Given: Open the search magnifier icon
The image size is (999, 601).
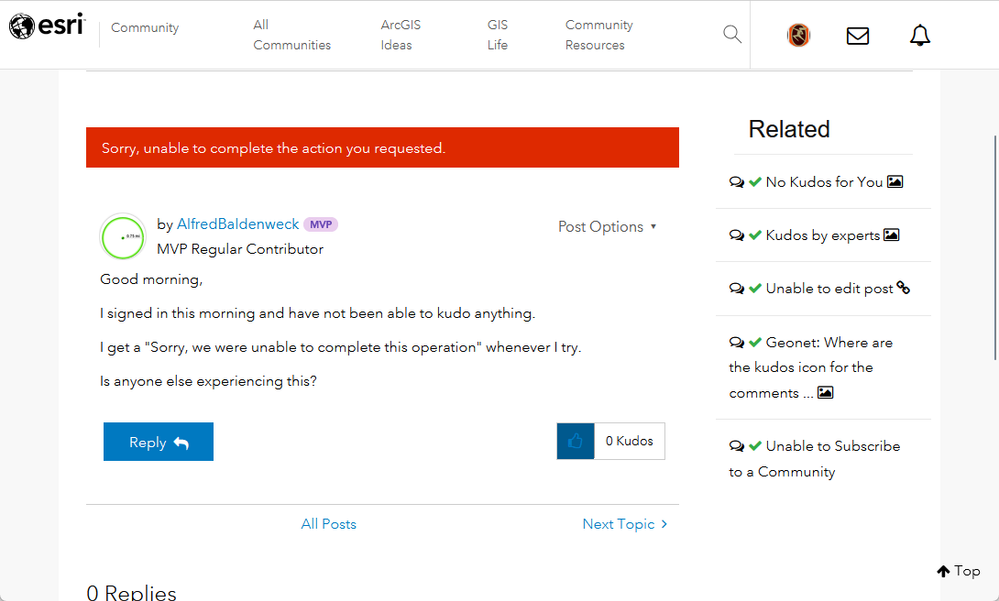Looking at the screenshot, I should point(732,34).
